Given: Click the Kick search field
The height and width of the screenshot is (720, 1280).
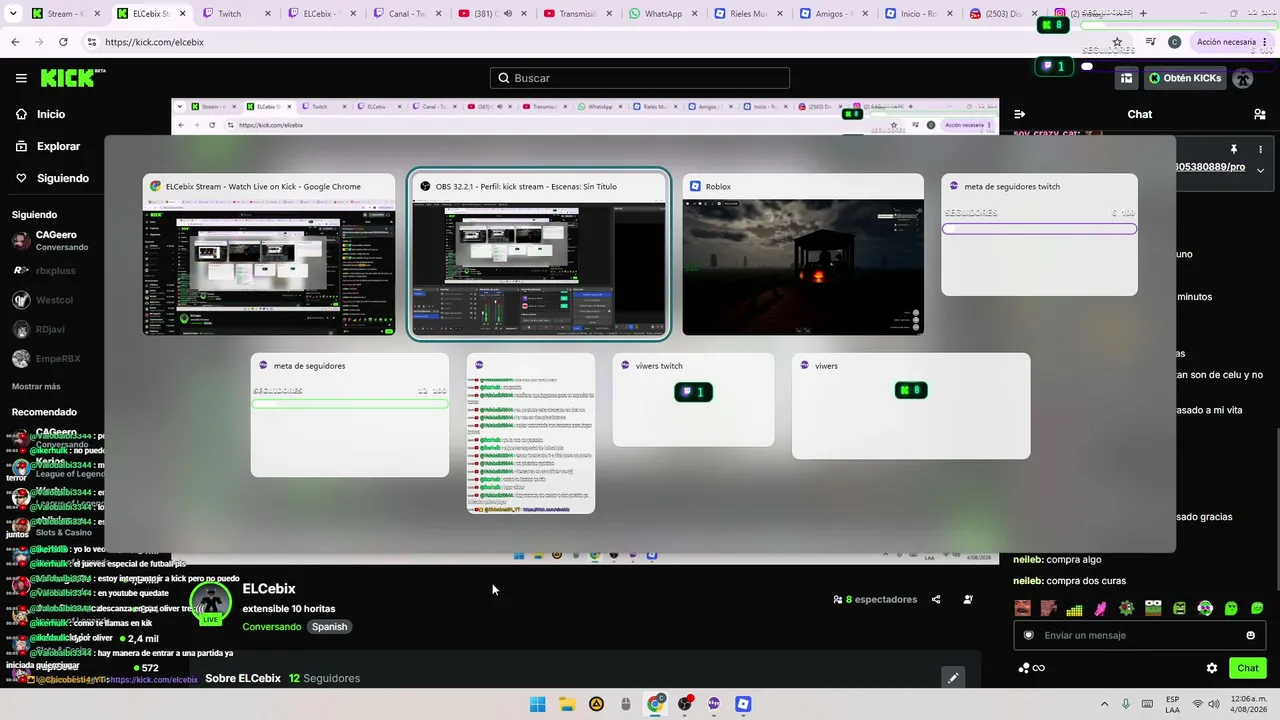Looking at the screenshot, I should pos(640,78).
